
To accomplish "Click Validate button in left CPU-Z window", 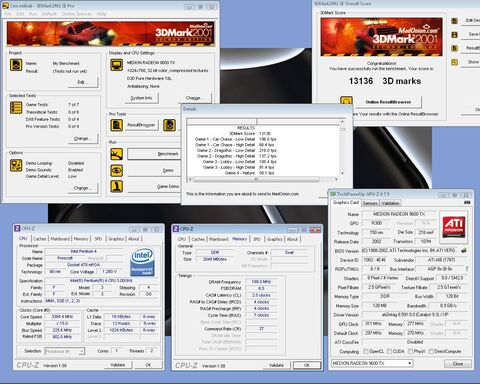I will [118, 365].
